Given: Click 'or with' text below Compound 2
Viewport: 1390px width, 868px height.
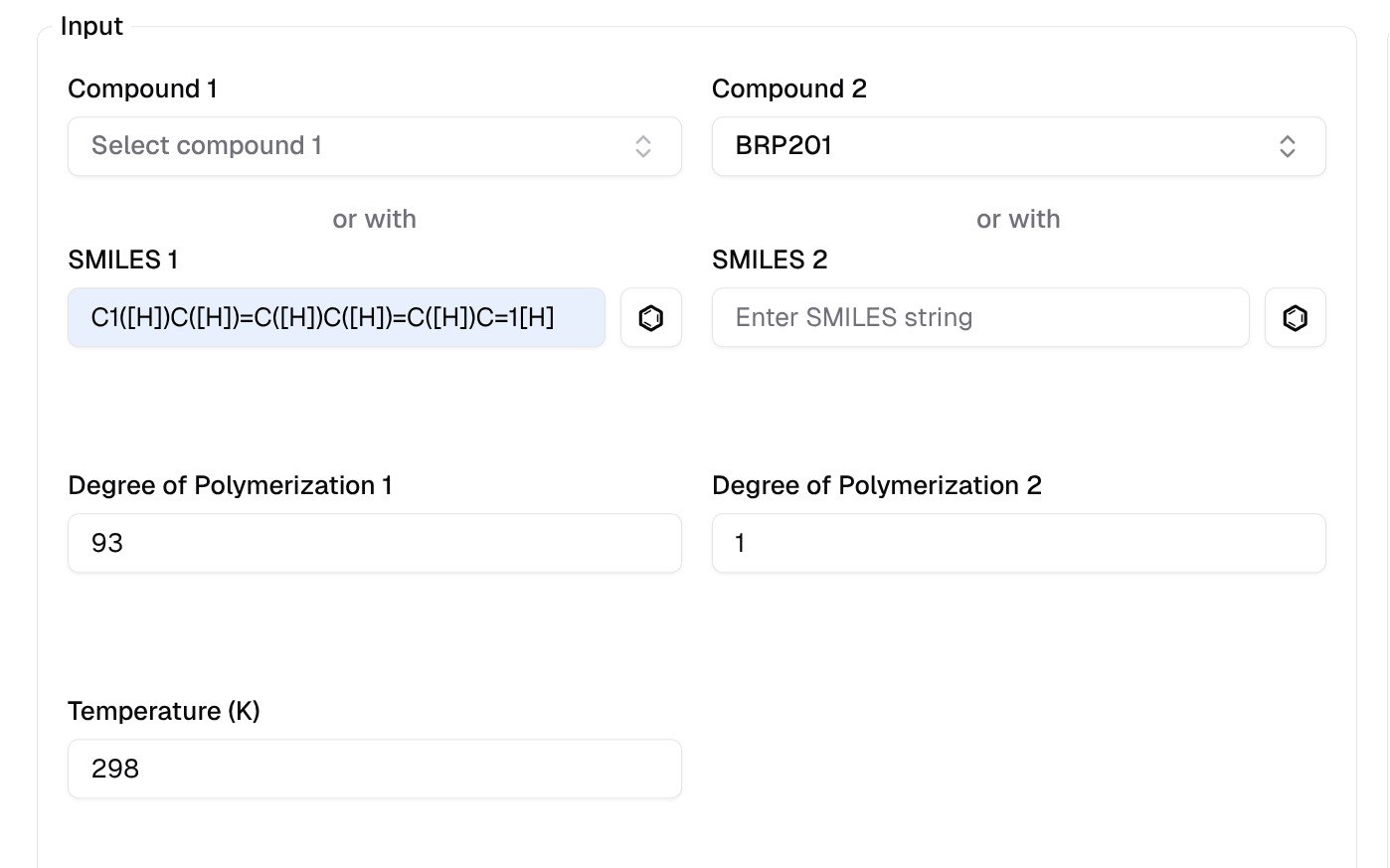Looking at the screenshot, I should pyautogui.click(x=1018, y=219).
